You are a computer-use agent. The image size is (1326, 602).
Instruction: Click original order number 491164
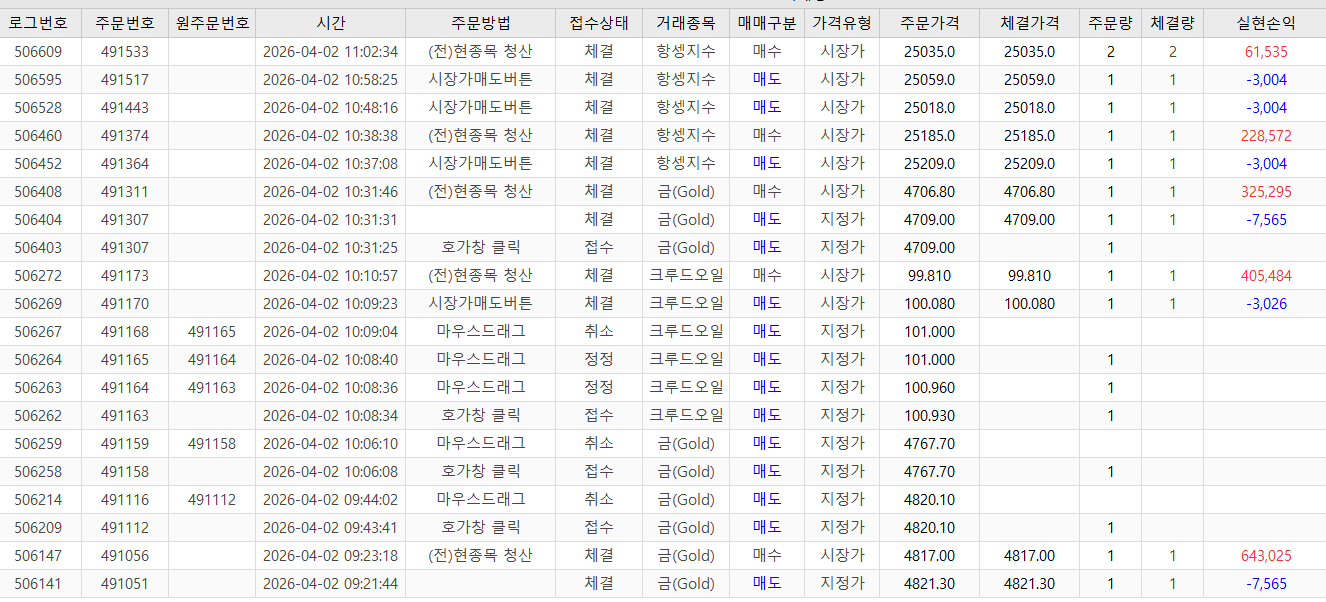coord(212,360)
